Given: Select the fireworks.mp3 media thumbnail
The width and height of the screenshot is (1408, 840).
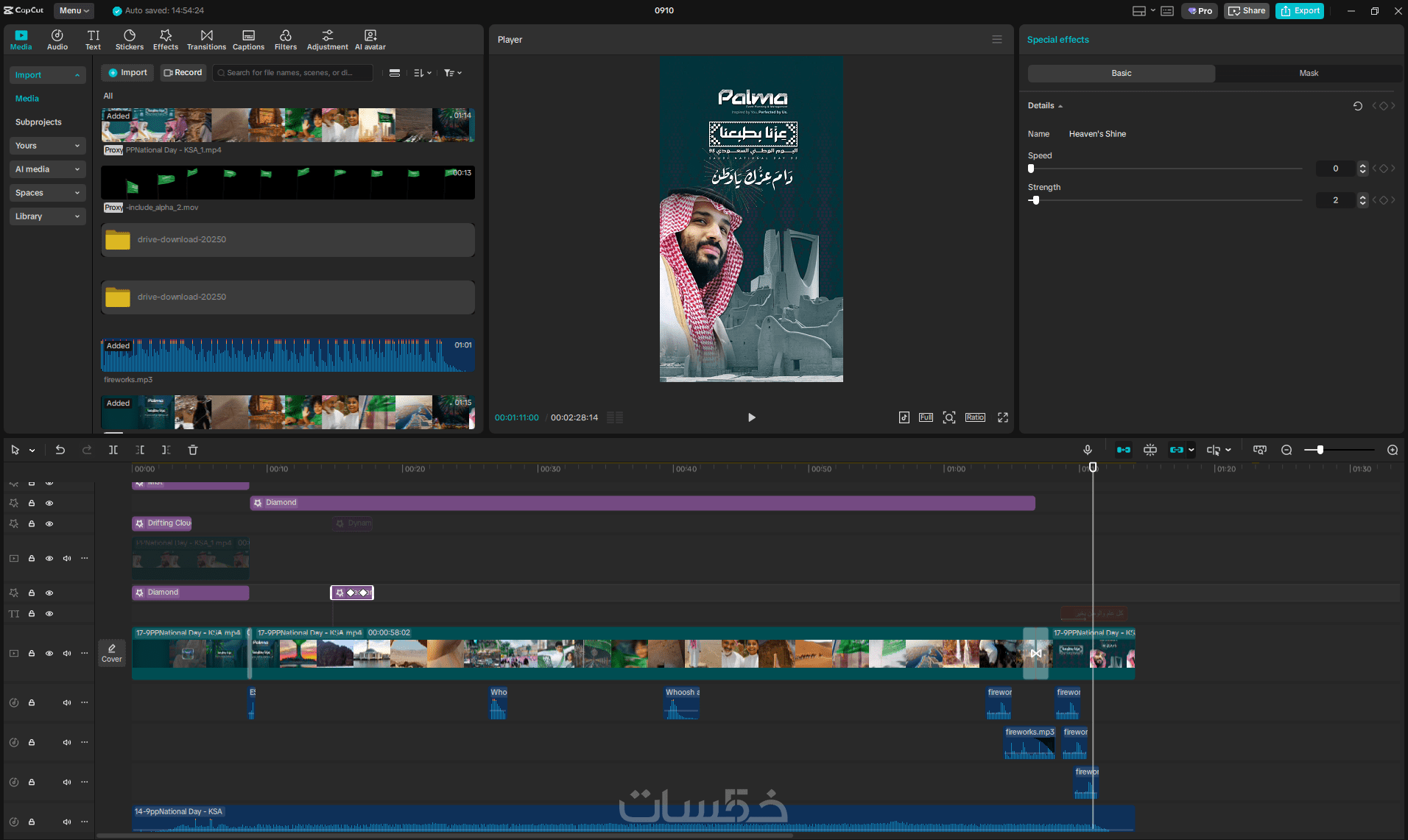Looking at the screenshot, I should point(288,356).
